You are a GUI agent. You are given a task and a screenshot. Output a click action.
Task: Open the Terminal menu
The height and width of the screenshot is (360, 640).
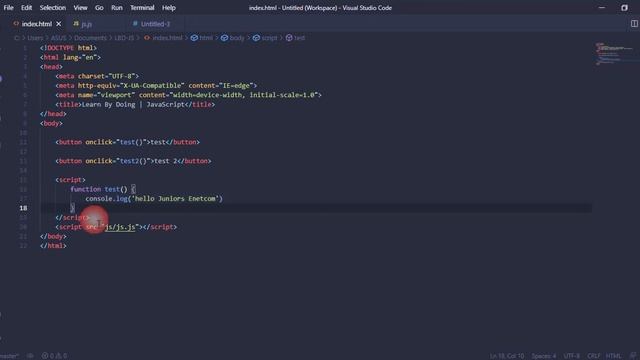(x=142, y=8)
